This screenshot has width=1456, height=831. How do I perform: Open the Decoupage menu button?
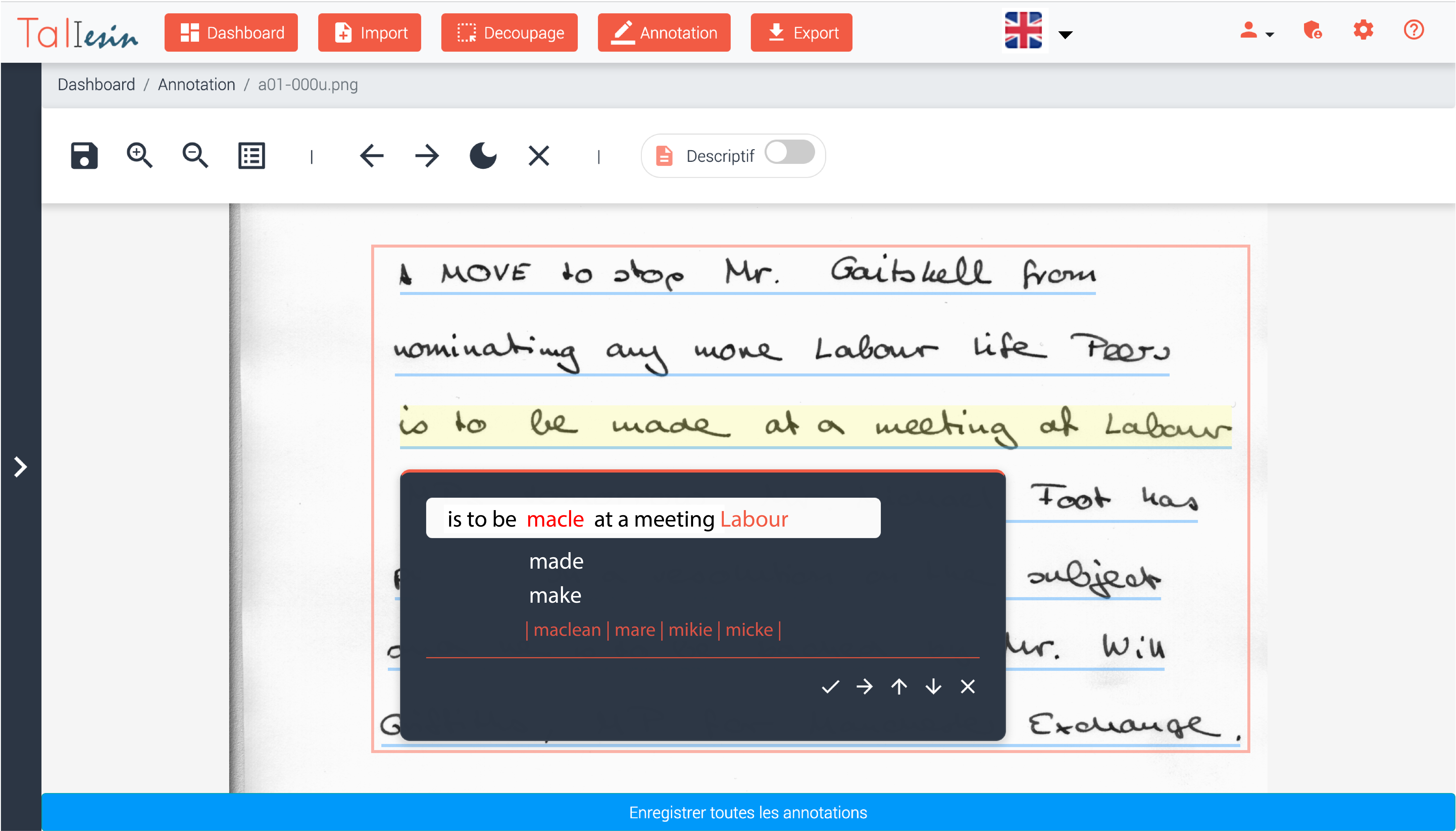click(x=509, y=33)
